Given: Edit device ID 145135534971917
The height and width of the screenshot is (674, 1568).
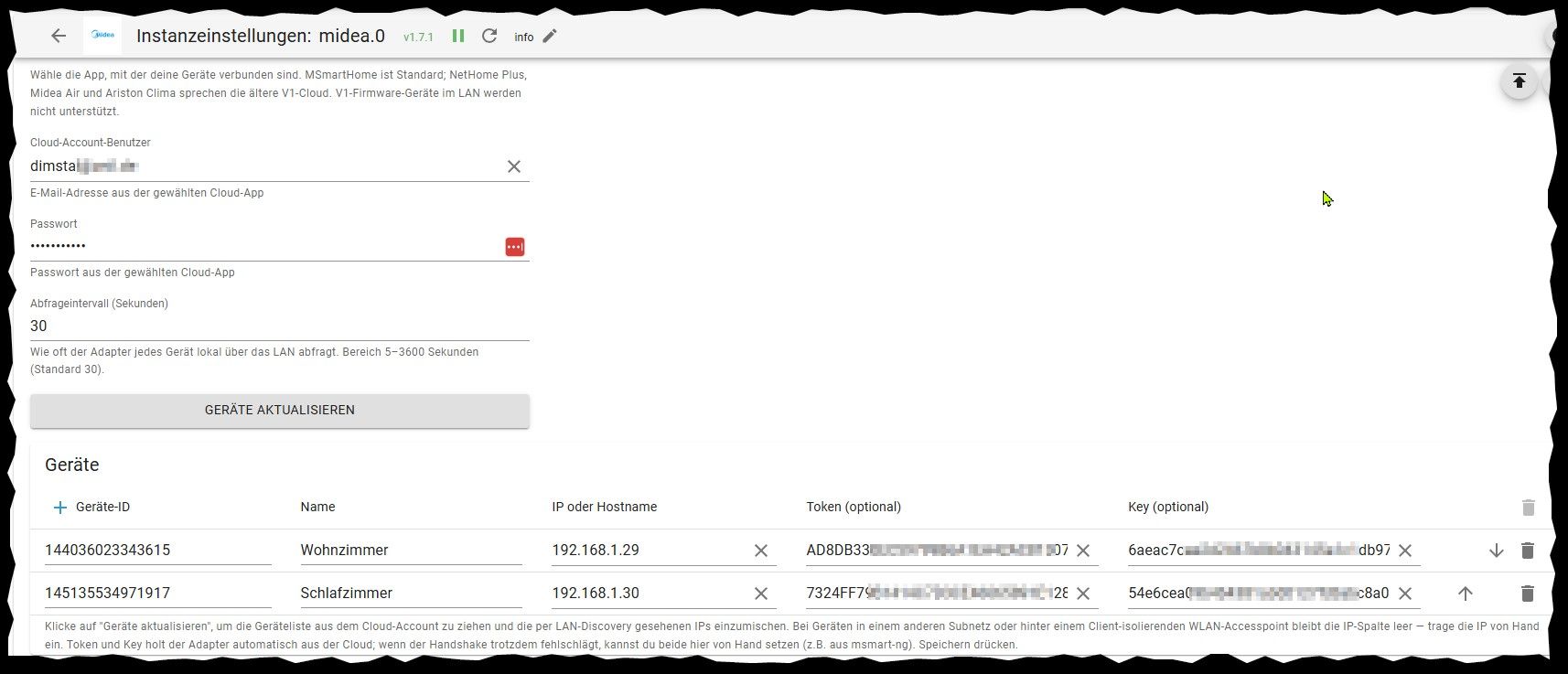Looking at the screenshot, I should pos(158,594).
